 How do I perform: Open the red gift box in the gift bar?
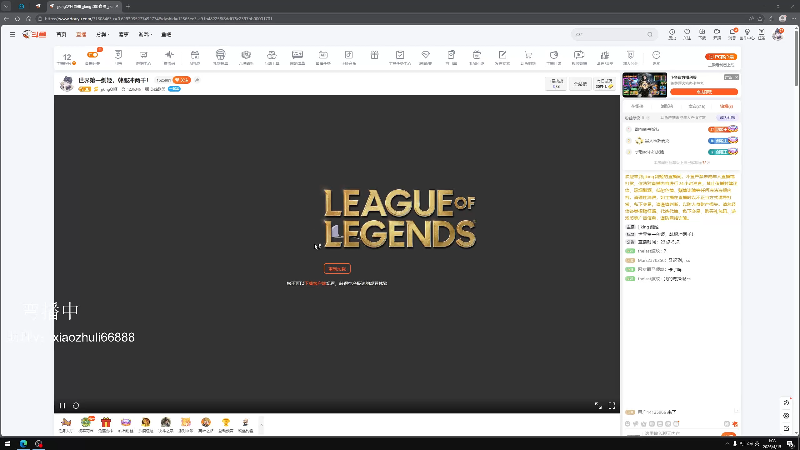tap(106, 422)
